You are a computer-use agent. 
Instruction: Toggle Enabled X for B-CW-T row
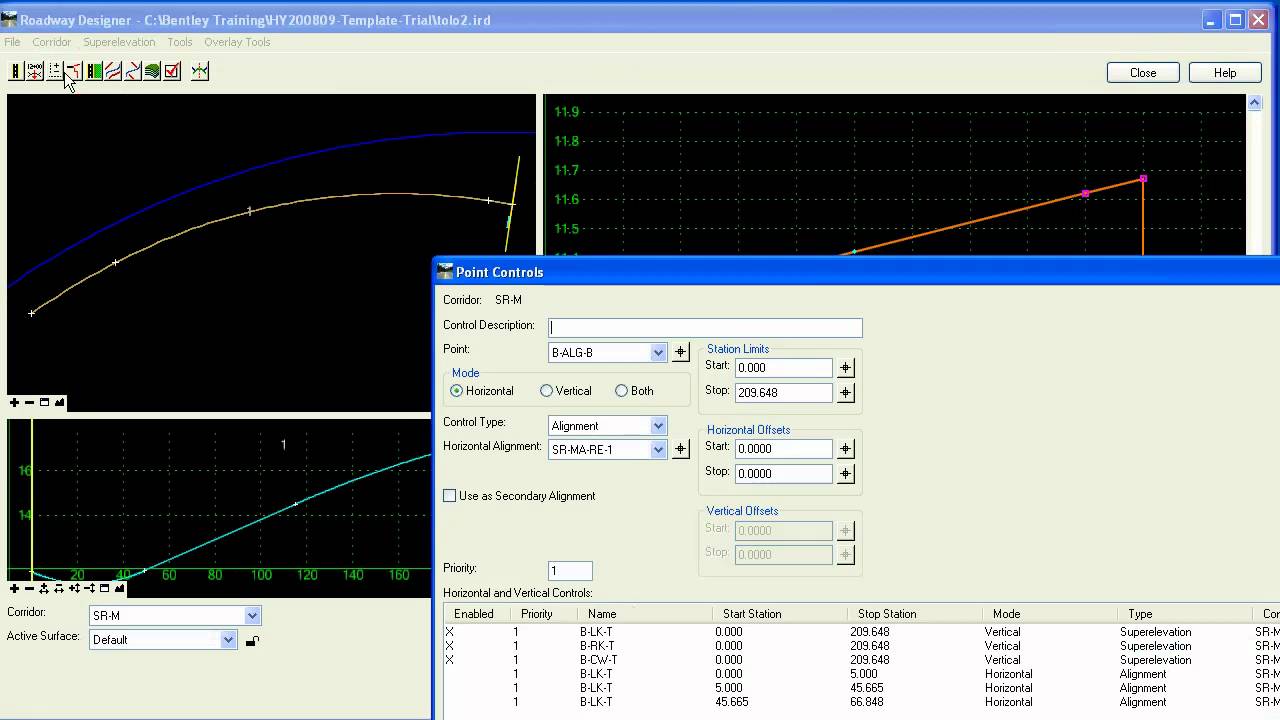[x=450, y=660]
